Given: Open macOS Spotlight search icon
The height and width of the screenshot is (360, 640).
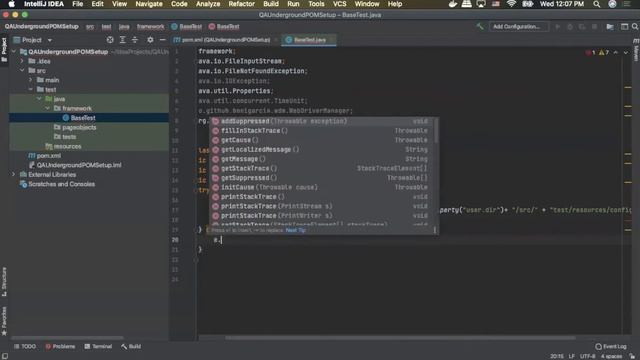Looking at the screenshot, I should (597, 4).
